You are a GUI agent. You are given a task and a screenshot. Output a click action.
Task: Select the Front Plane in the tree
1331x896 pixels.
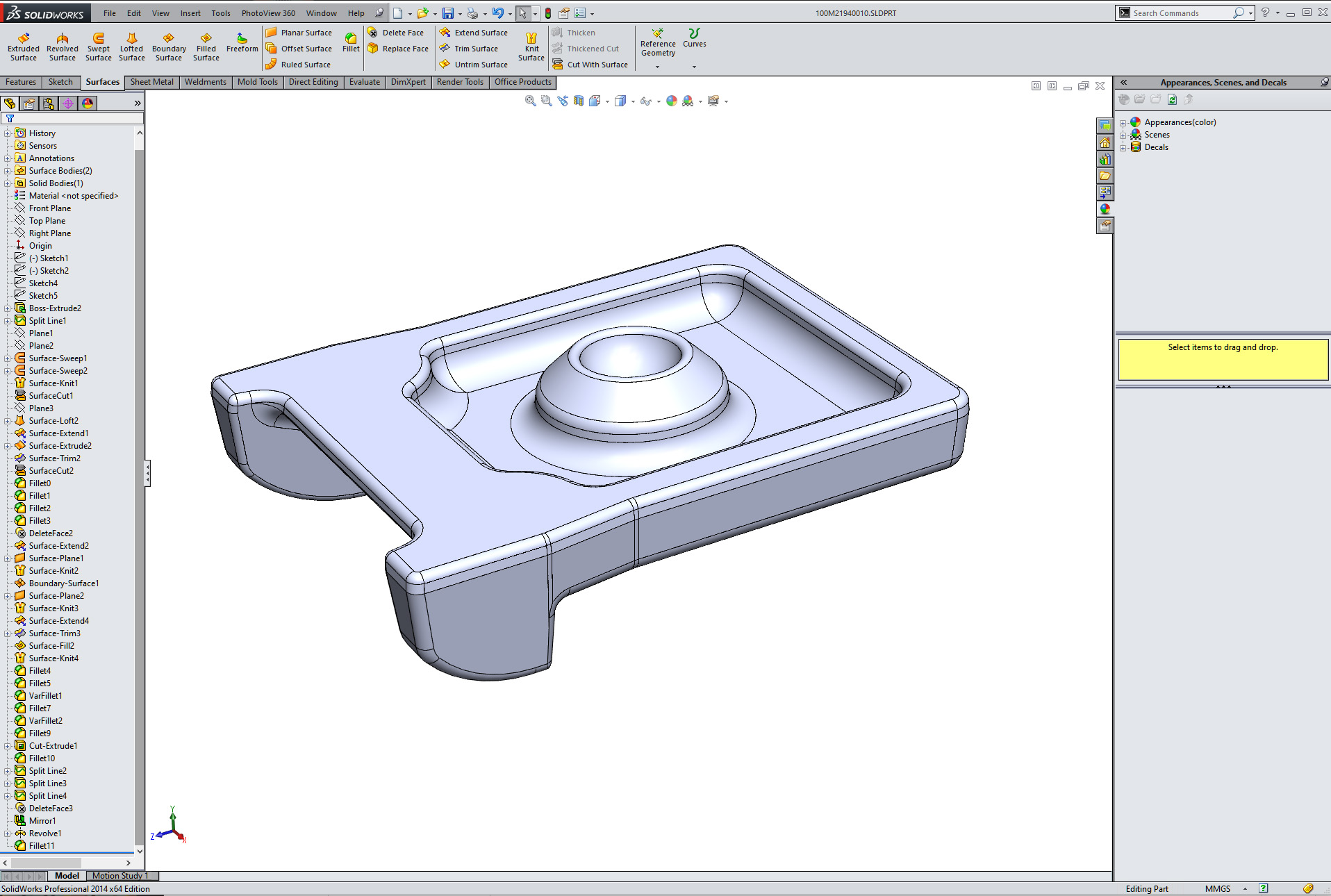tap(42, 208)
